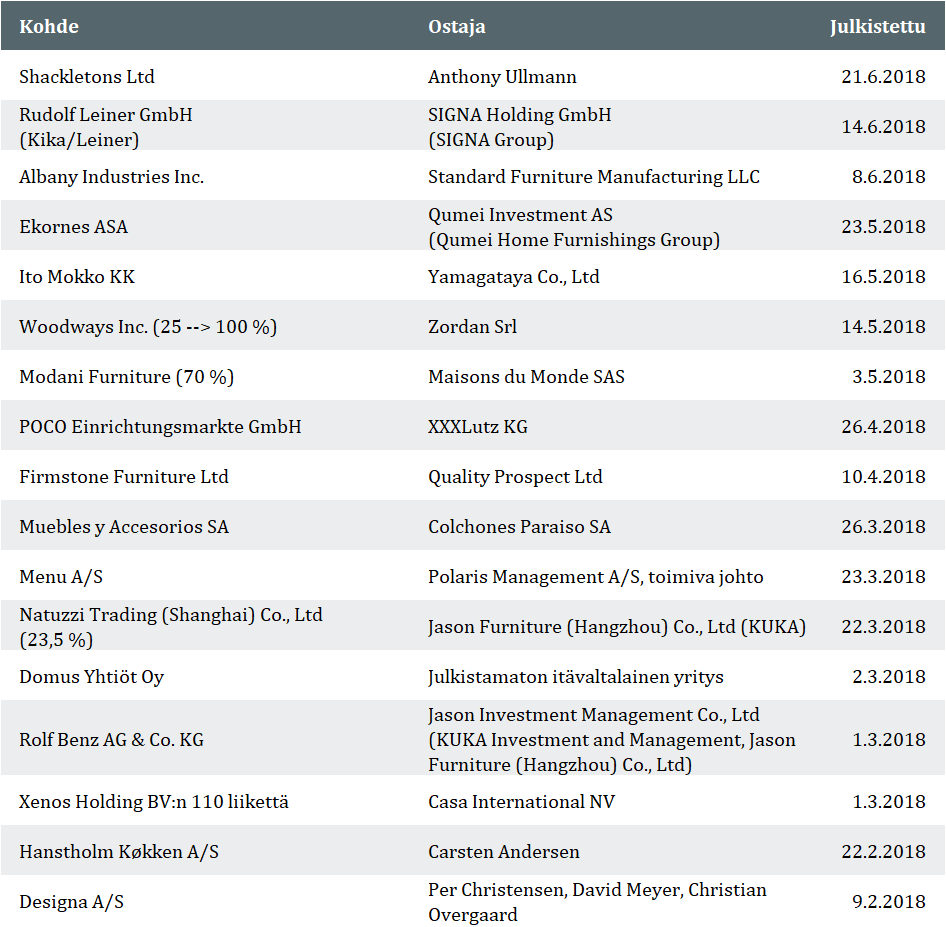Click the date 21.6.2018
Image resolution: width=946 pixels, height=927 pixels.
tap(883, 77)
